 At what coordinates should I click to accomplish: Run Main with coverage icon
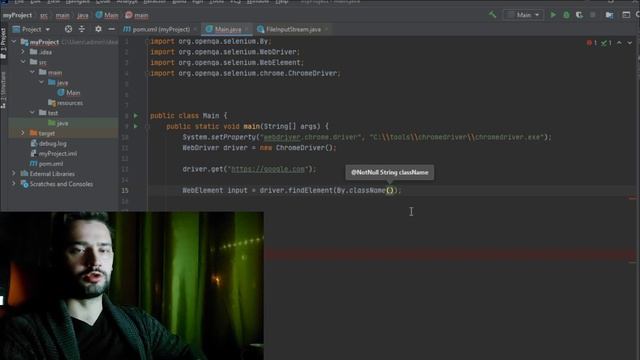coord(579,15)
